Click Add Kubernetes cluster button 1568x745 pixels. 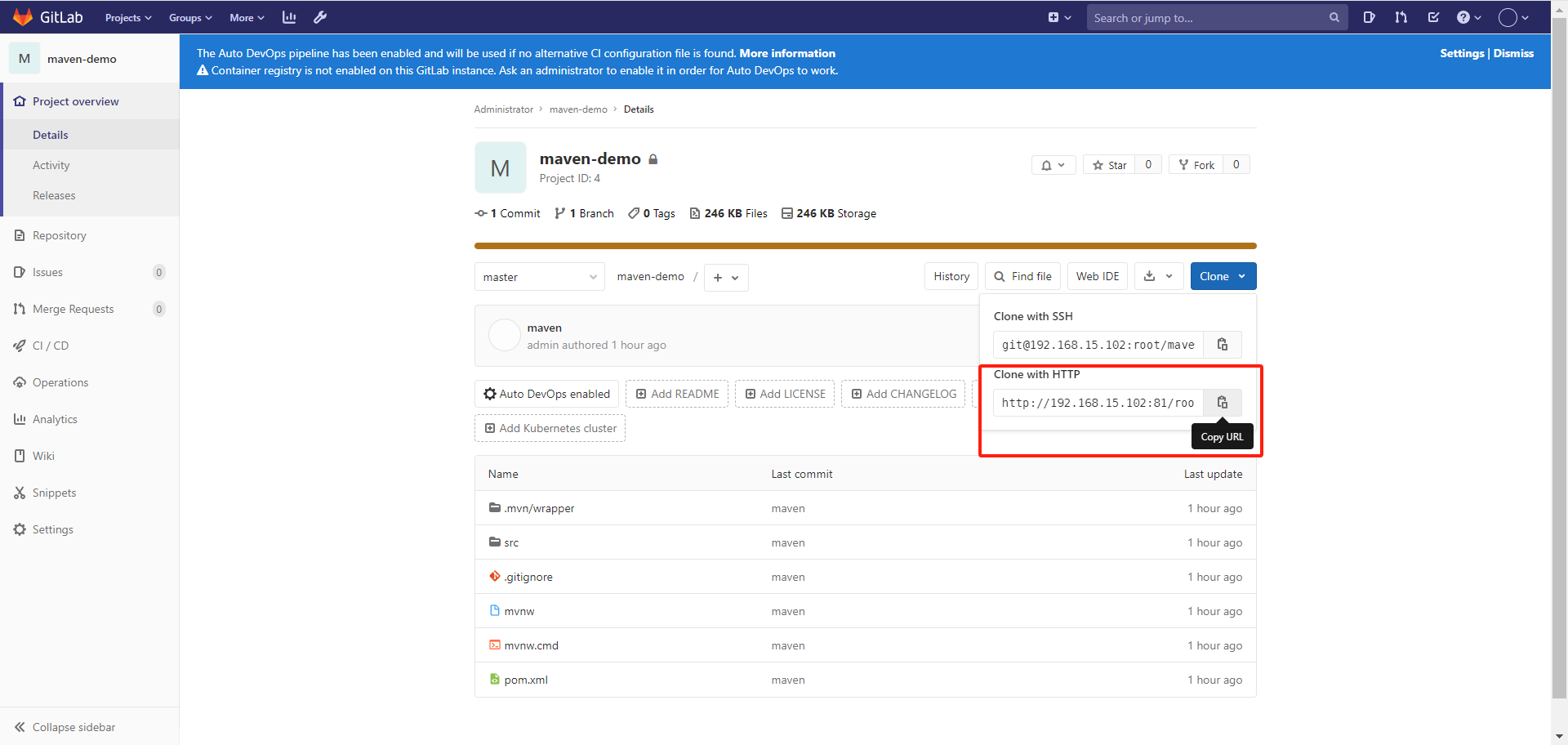point(550,428)
